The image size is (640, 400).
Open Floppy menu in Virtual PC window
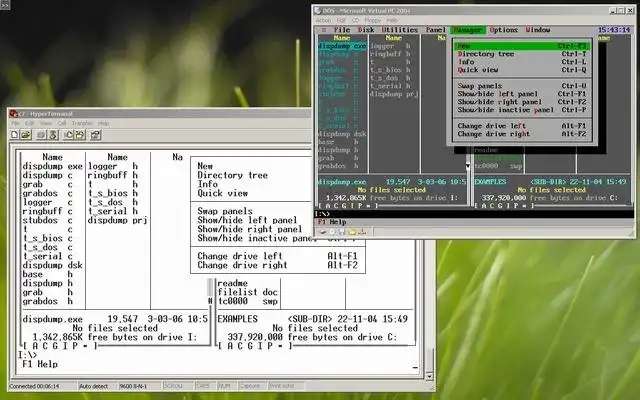tap(373, 20)
